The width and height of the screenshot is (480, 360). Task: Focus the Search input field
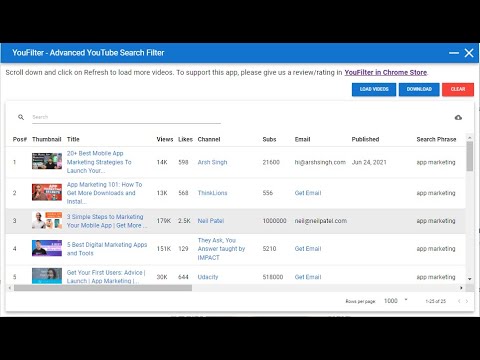click(x=126, y=117)
